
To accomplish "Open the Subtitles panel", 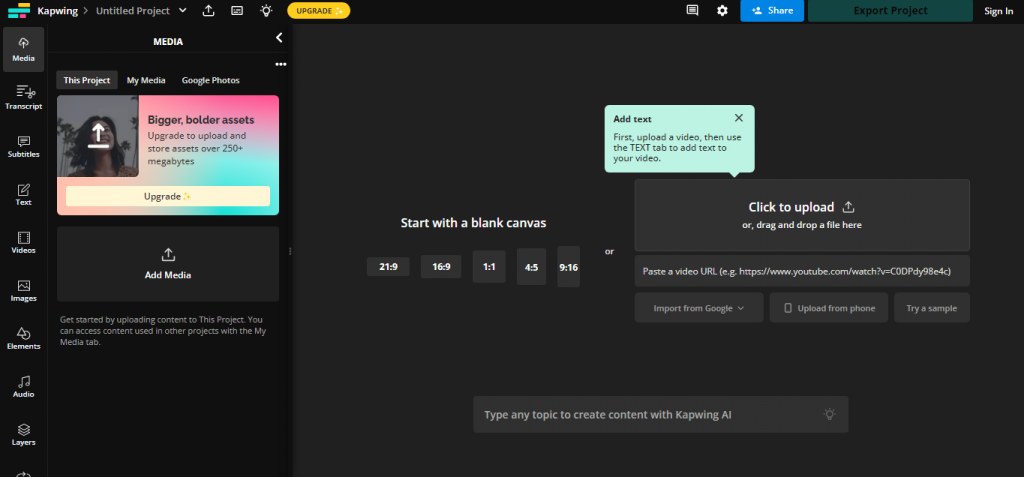I will point(23,146).
